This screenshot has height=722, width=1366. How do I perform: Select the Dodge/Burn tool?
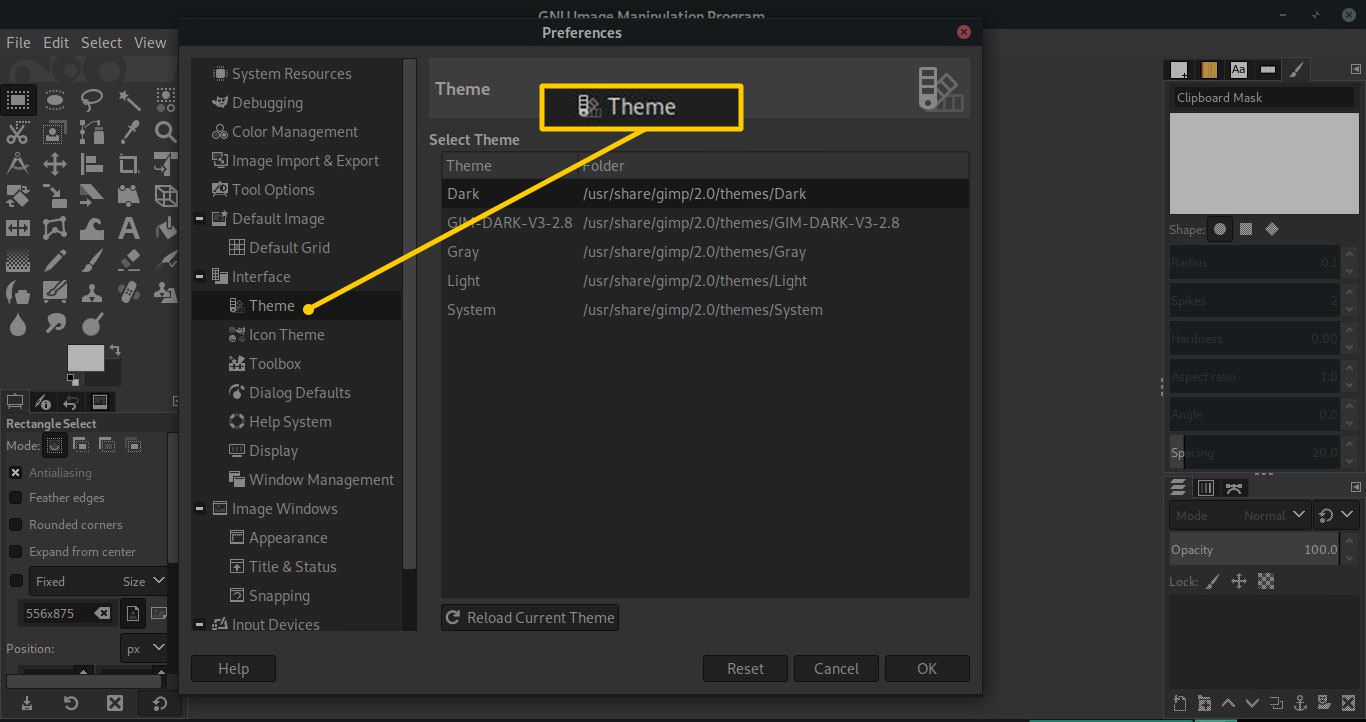[x=92, y=324]
